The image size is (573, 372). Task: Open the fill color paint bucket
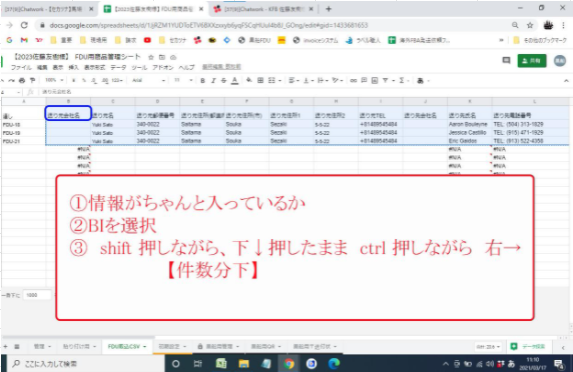[249, 80]
